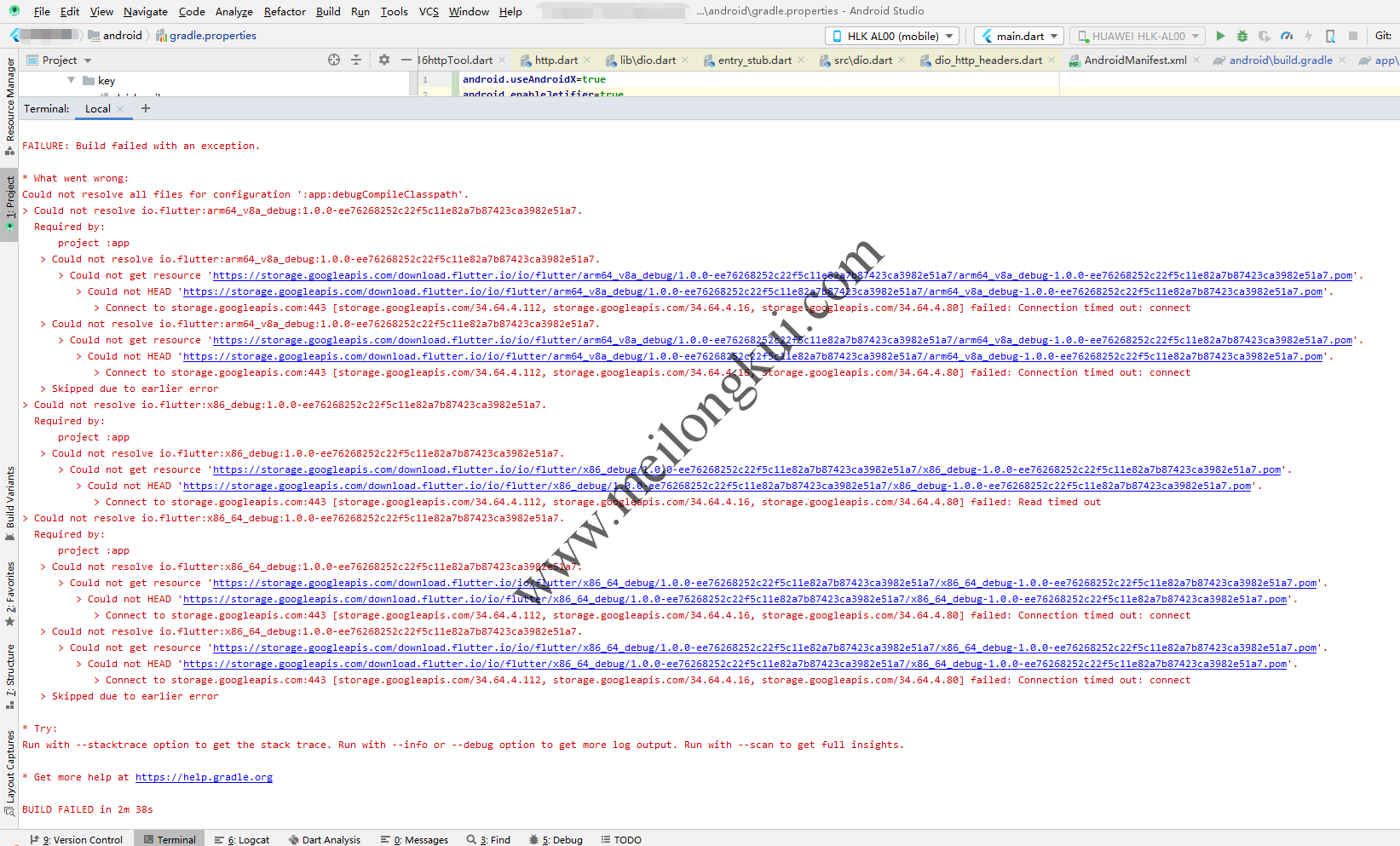The width and height of the screenshot is (1400, 846).
Task: Open the VCS menu
Action: [x=429, y=11]
